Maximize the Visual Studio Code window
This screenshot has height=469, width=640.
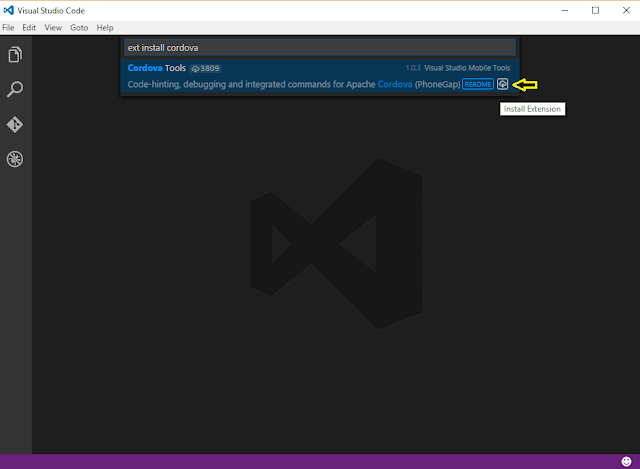(596, 10)
